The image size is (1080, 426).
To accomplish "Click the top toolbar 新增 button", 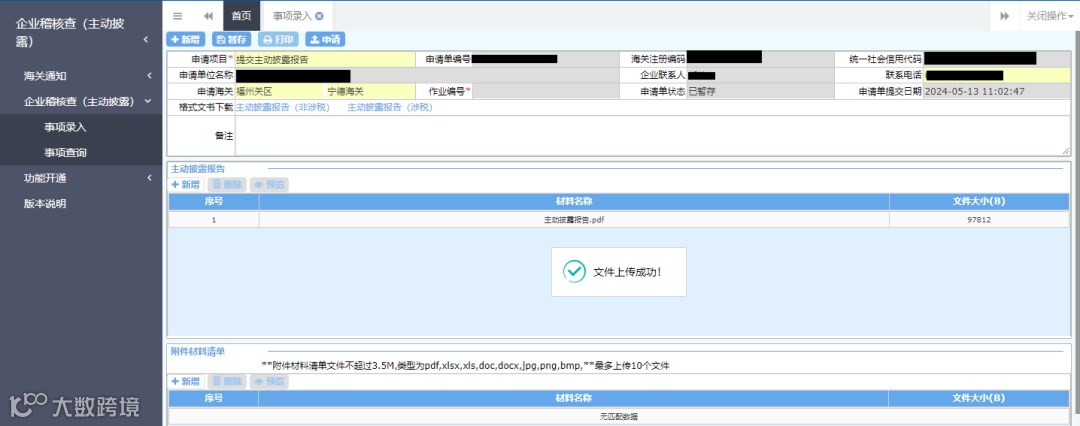I will point(185,39).
